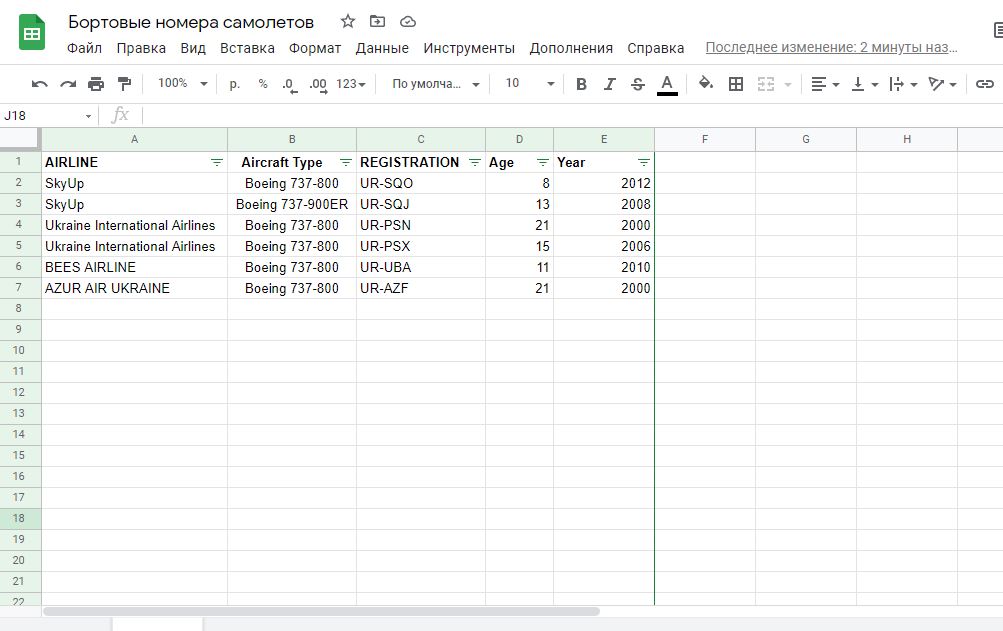Viewport: 1003px width, 631px height.
Task: Click the redo arrow icon
Action: [x=68, y=84]
